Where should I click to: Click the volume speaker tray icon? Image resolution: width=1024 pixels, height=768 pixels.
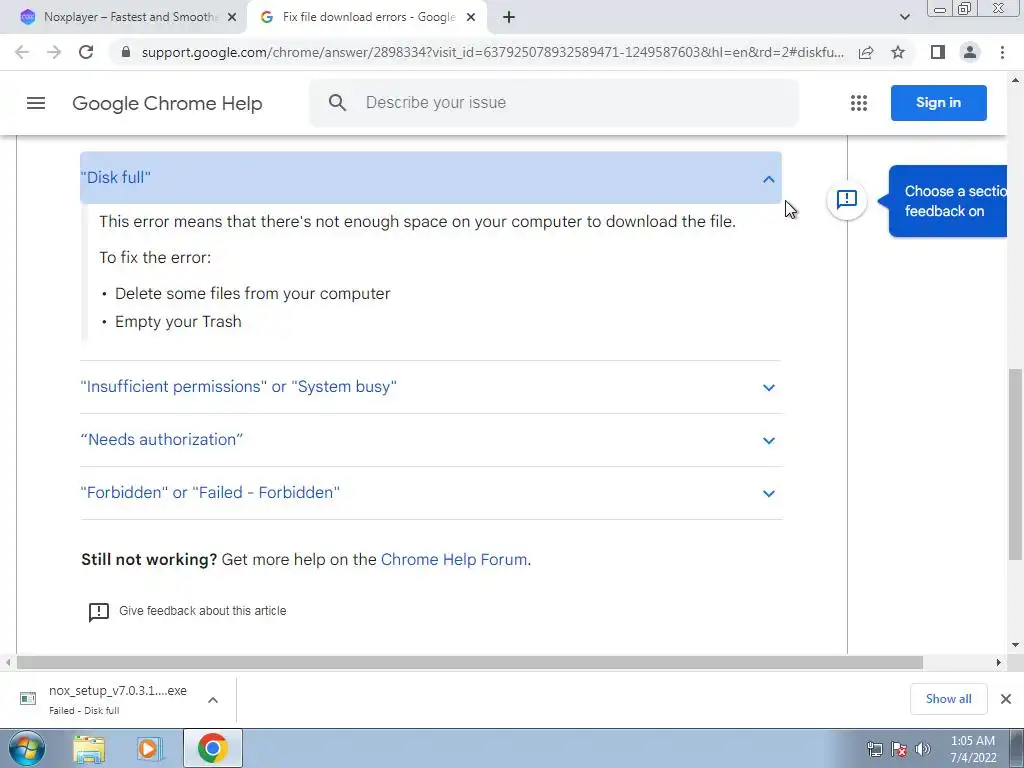(923, 749)
